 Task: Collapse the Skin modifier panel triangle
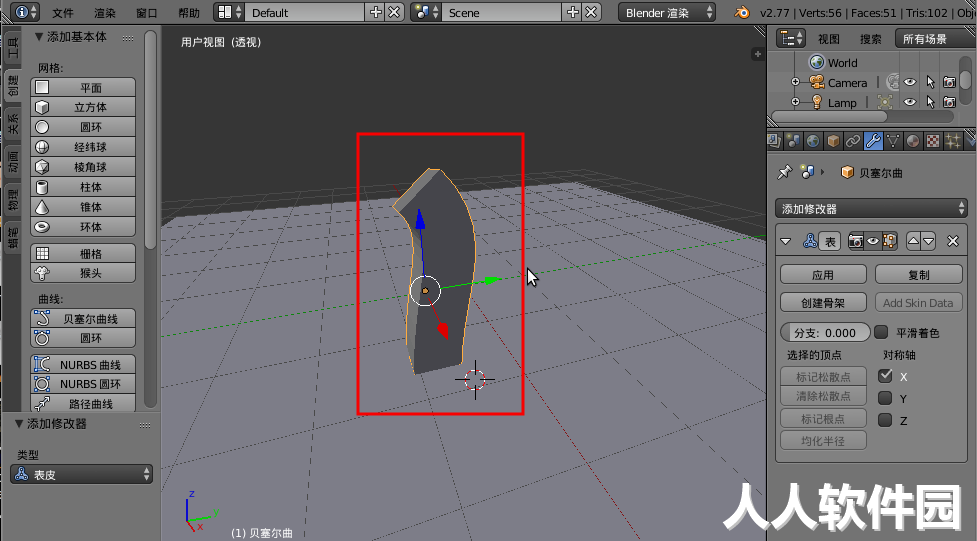click(786, 241)
